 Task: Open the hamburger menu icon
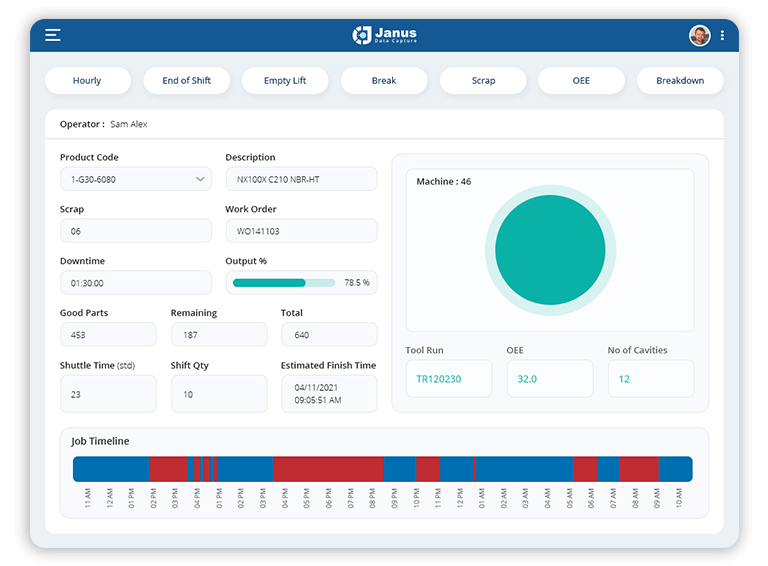pos(53,35)
